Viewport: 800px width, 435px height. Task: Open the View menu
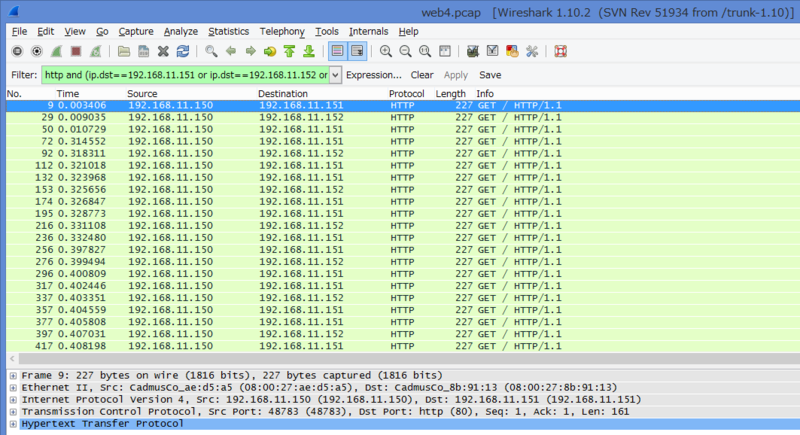(74, 31)
